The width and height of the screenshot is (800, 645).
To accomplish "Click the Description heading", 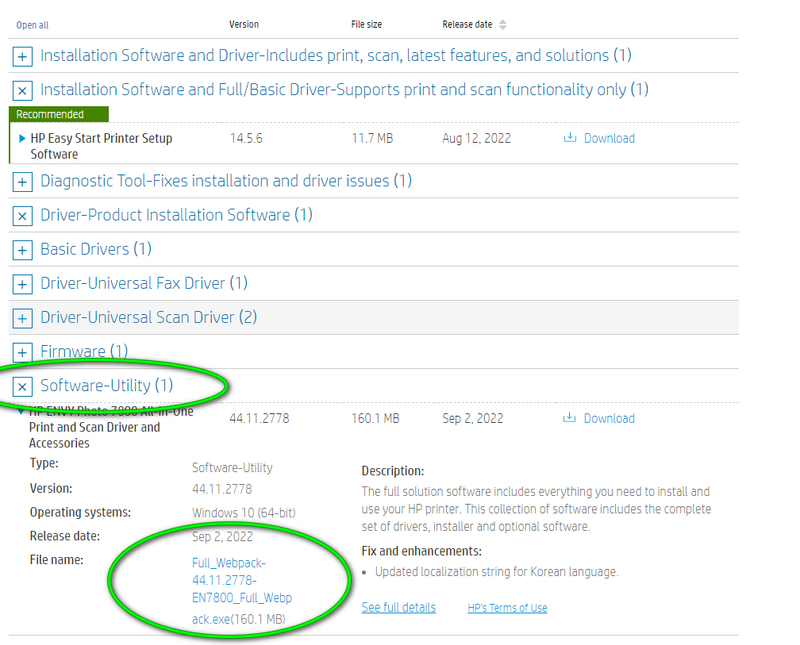I will (392, 470).
